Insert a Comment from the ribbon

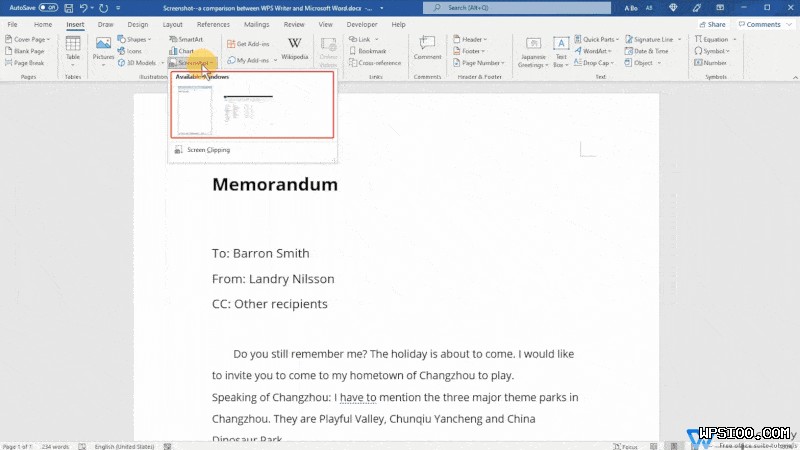pyautogui.click(x=427, y=48)
